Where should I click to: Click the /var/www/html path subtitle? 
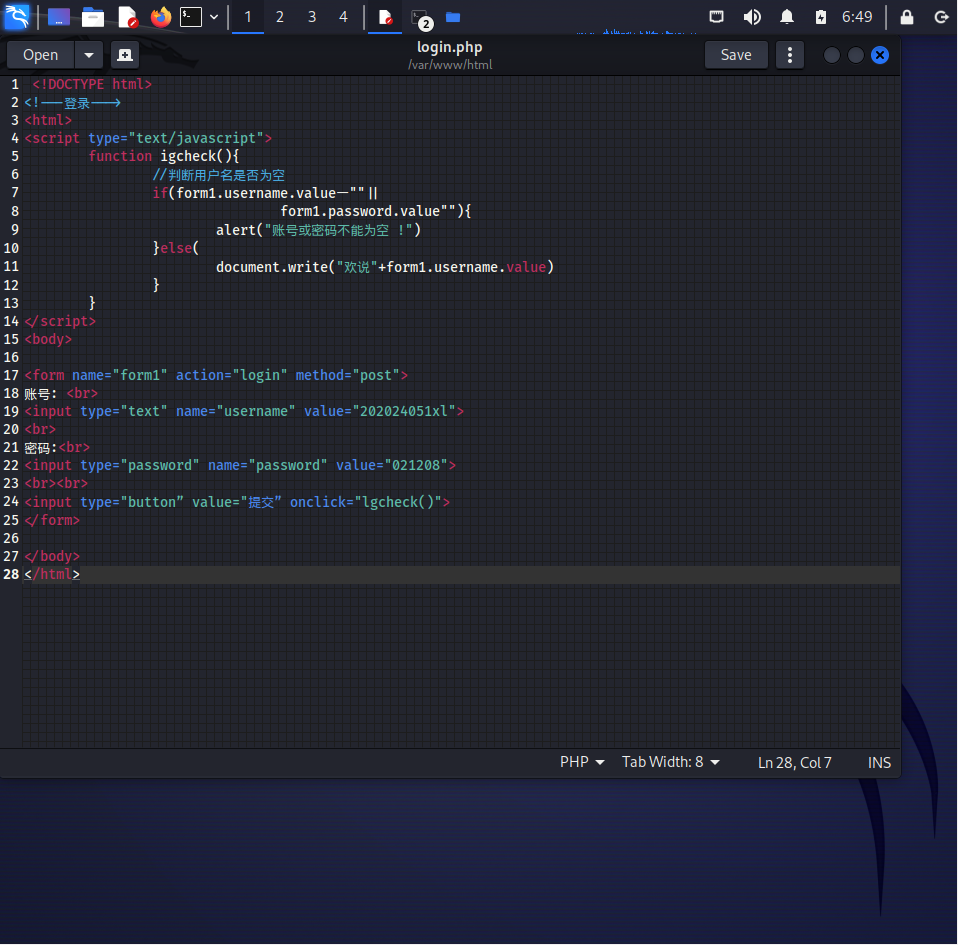[x=450, y=65]
